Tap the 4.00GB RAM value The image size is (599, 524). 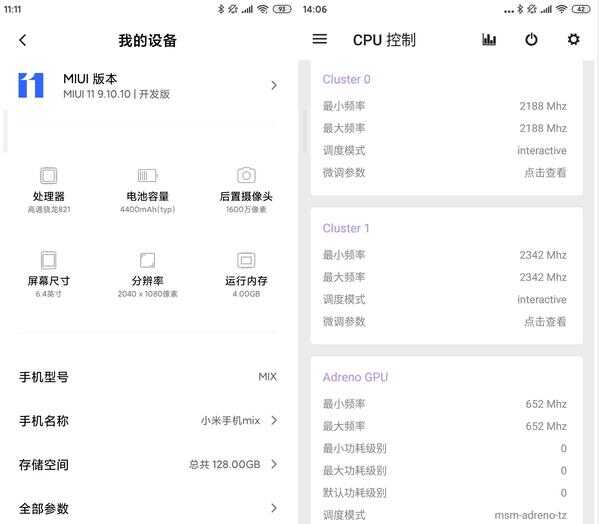pos(246,294)
